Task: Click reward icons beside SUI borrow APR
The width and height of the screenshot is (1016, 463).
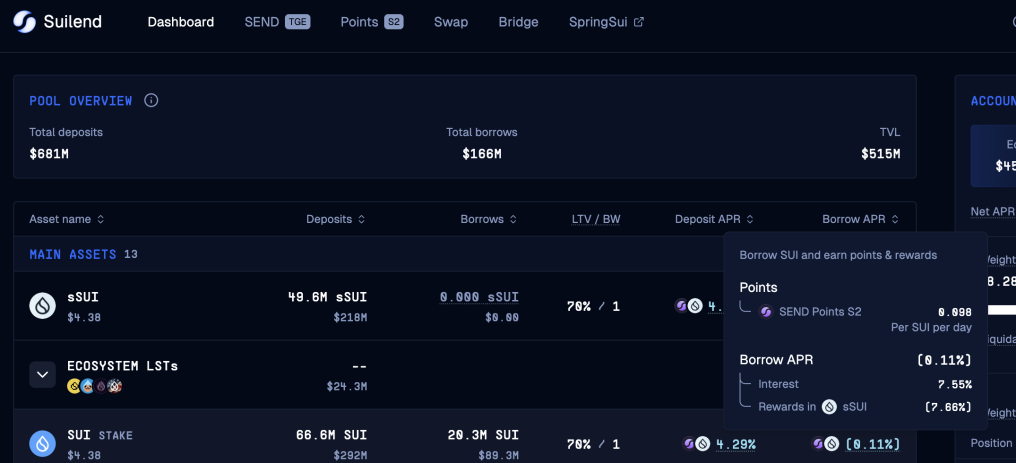Action: pos(826,444)
